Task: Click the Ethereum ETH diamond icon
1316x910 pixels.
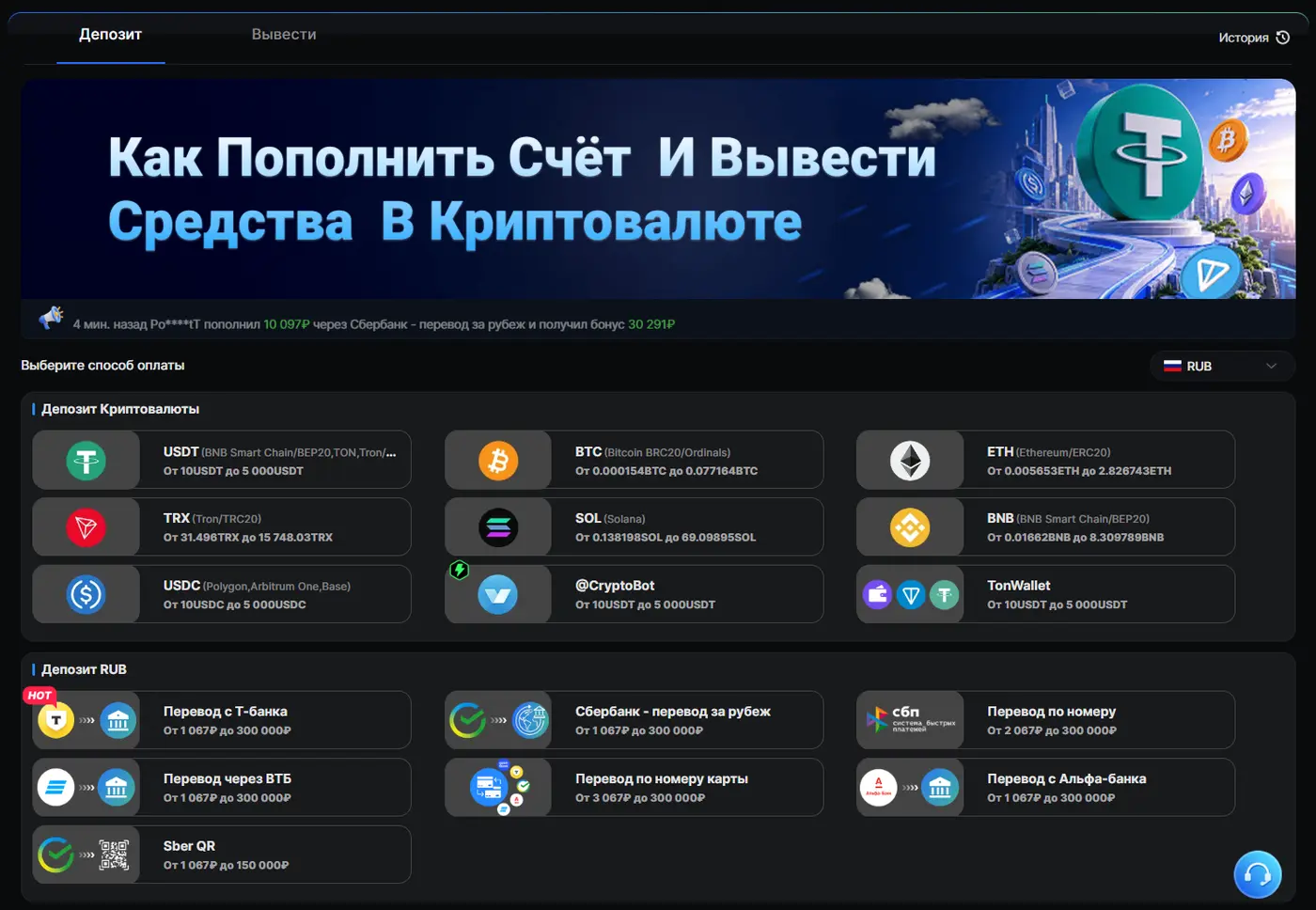Action: coord(910,461)
